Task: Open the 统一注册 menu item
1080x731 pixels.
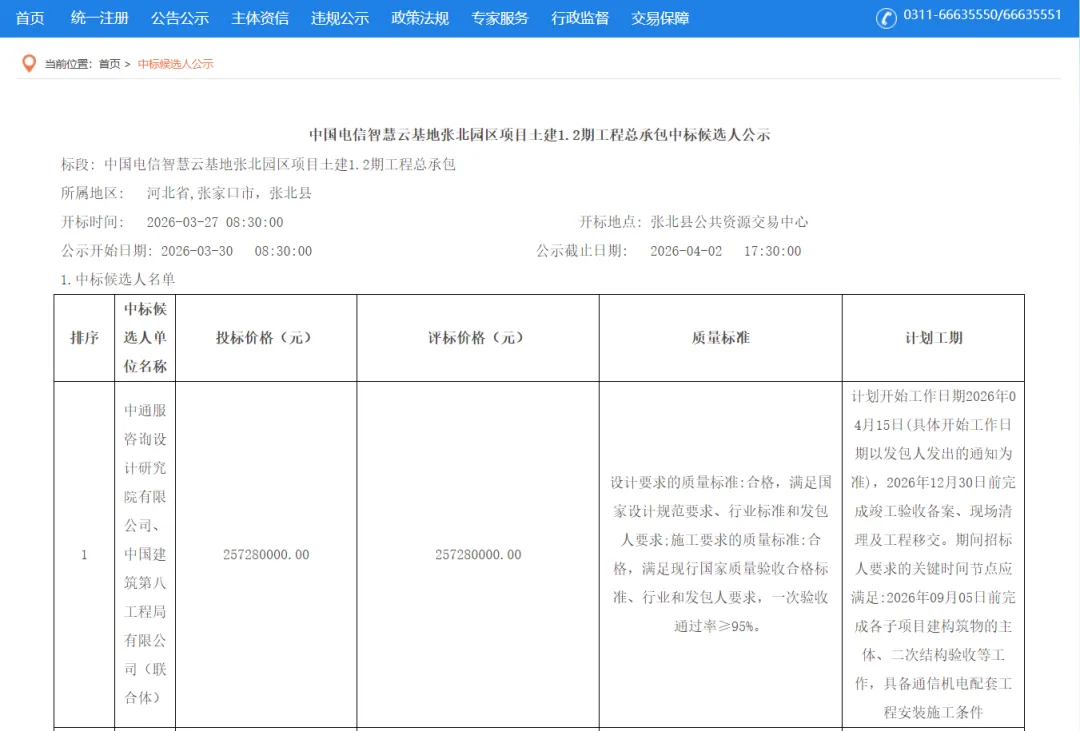Action: (x=100, y=18)
